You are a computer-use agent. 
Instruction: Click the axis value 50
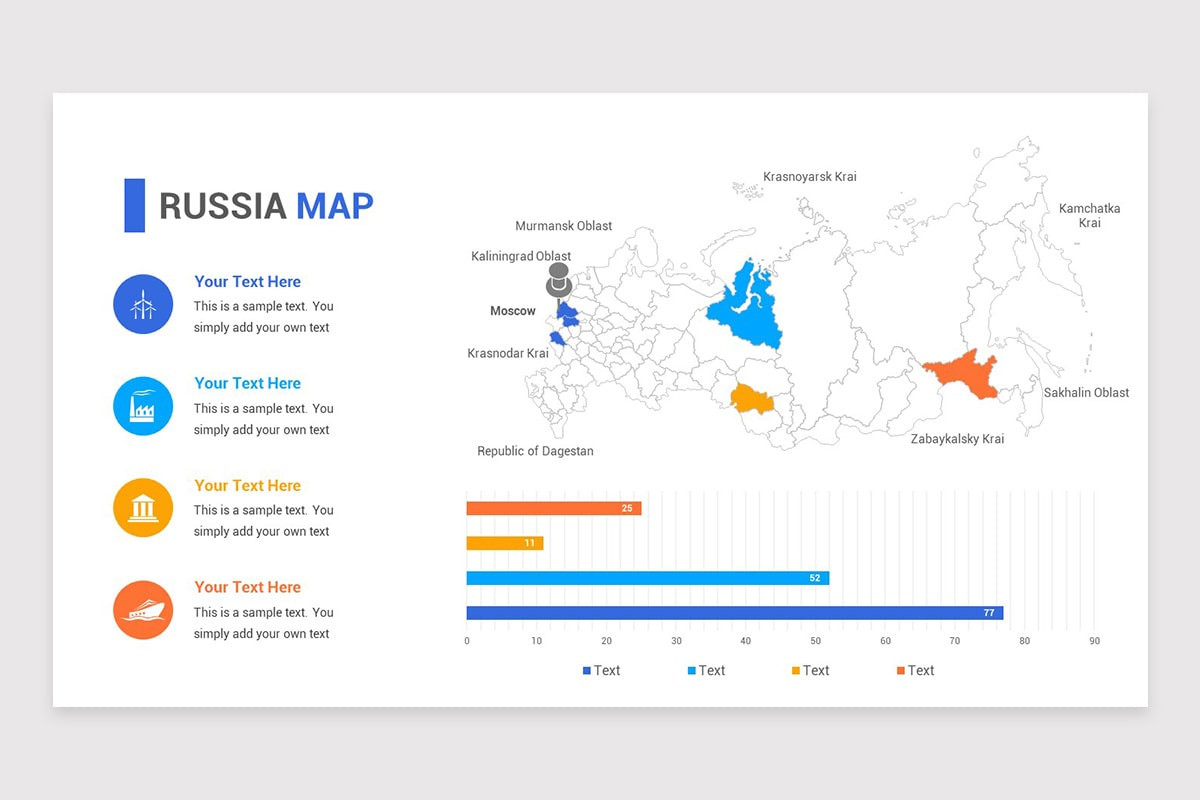point(816,641)
